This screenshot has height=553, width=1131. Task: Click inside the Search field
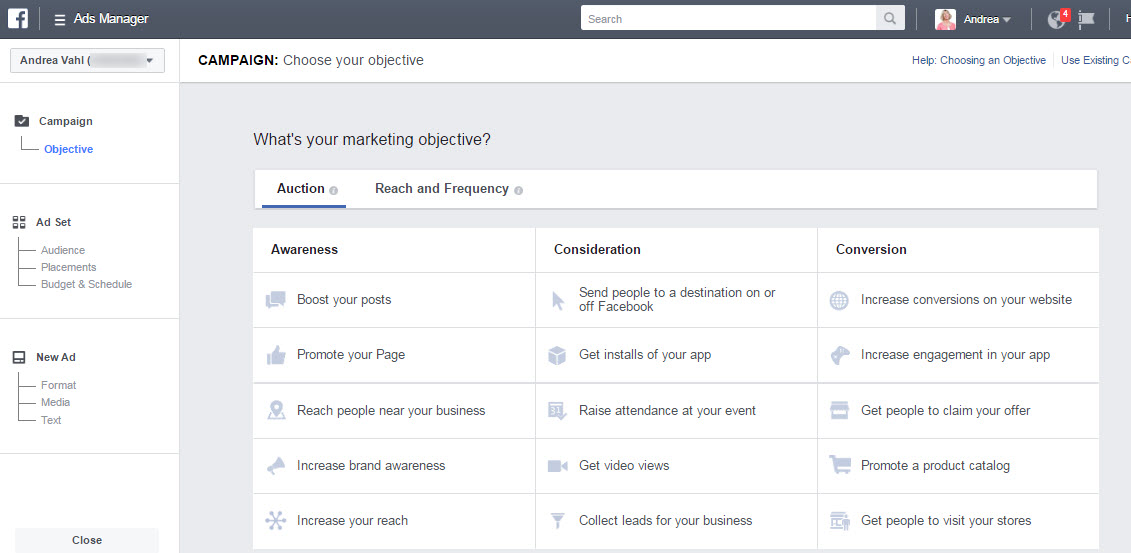tap(728, 19)
